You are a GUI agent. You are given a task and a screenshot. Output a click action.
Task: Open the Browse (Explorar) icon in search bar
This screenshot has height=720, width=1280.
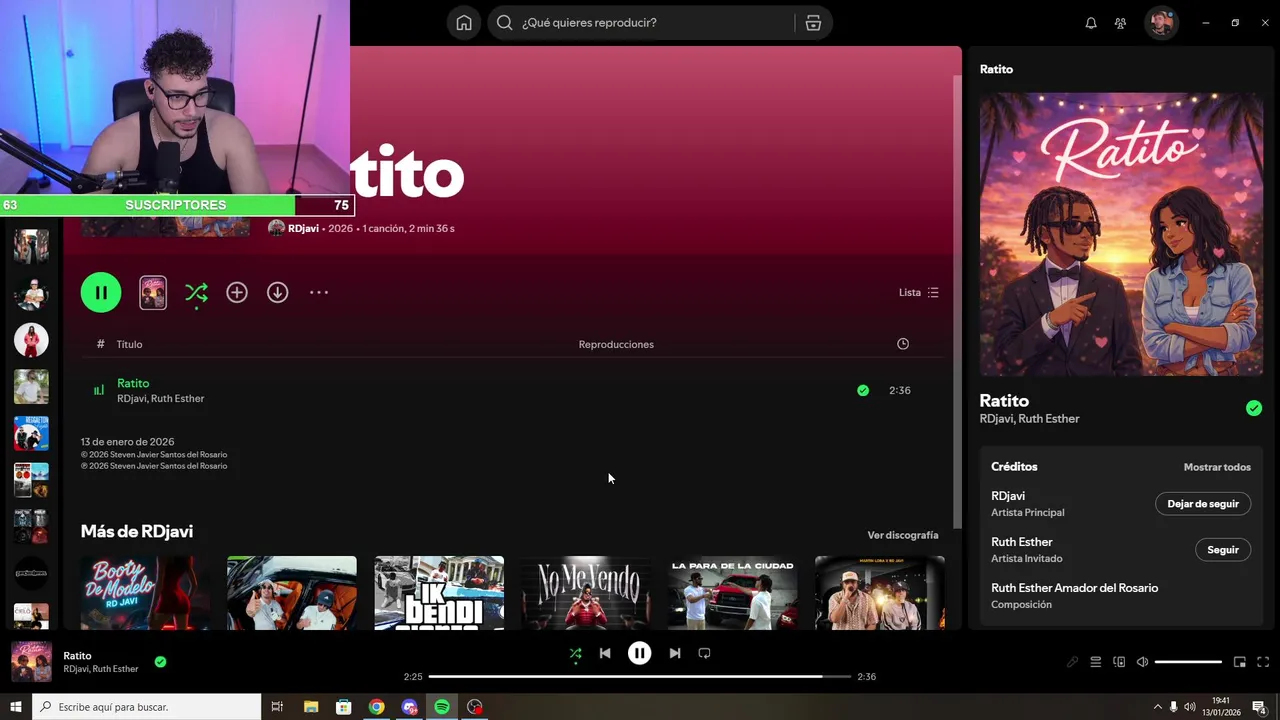(813, 23)
